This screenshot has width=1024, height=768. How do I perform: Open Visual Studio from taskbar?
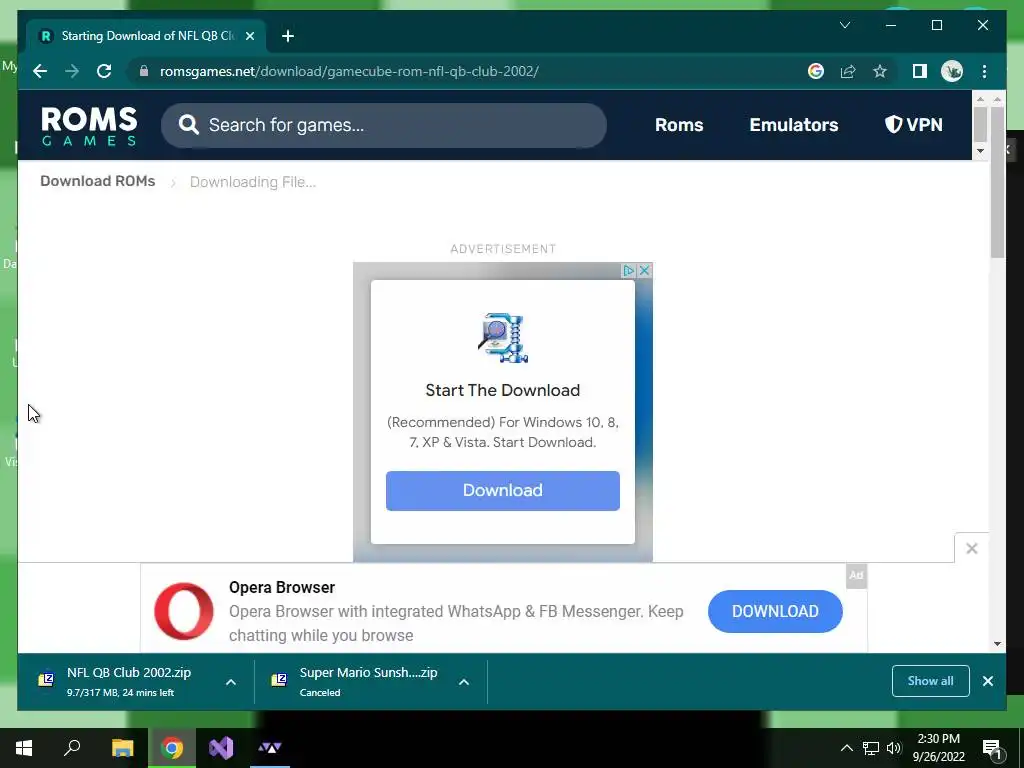[x=221, y=748]
